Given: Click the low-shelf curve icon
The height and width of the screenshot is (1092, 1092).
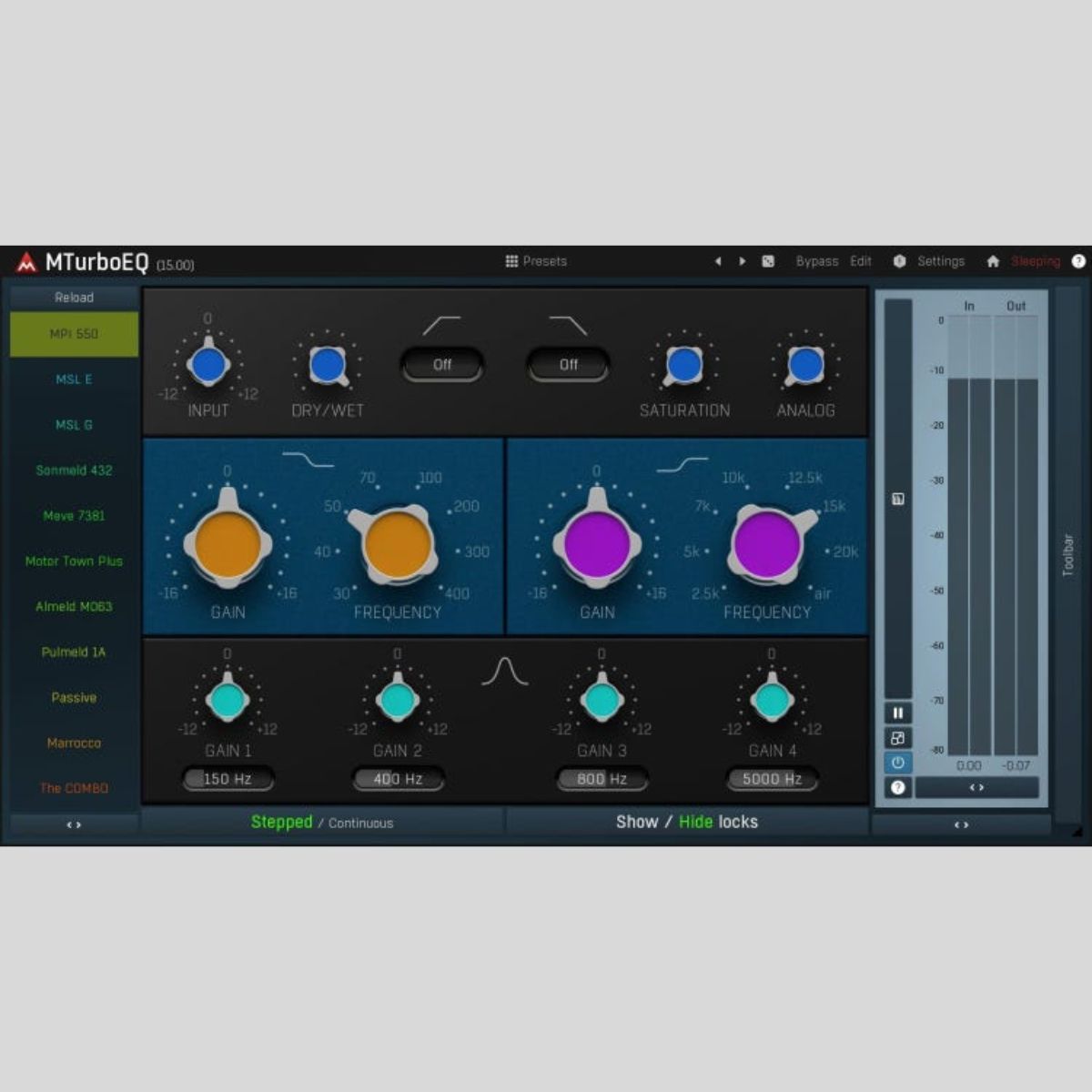Looking at the screenshot, I should 308,459.
